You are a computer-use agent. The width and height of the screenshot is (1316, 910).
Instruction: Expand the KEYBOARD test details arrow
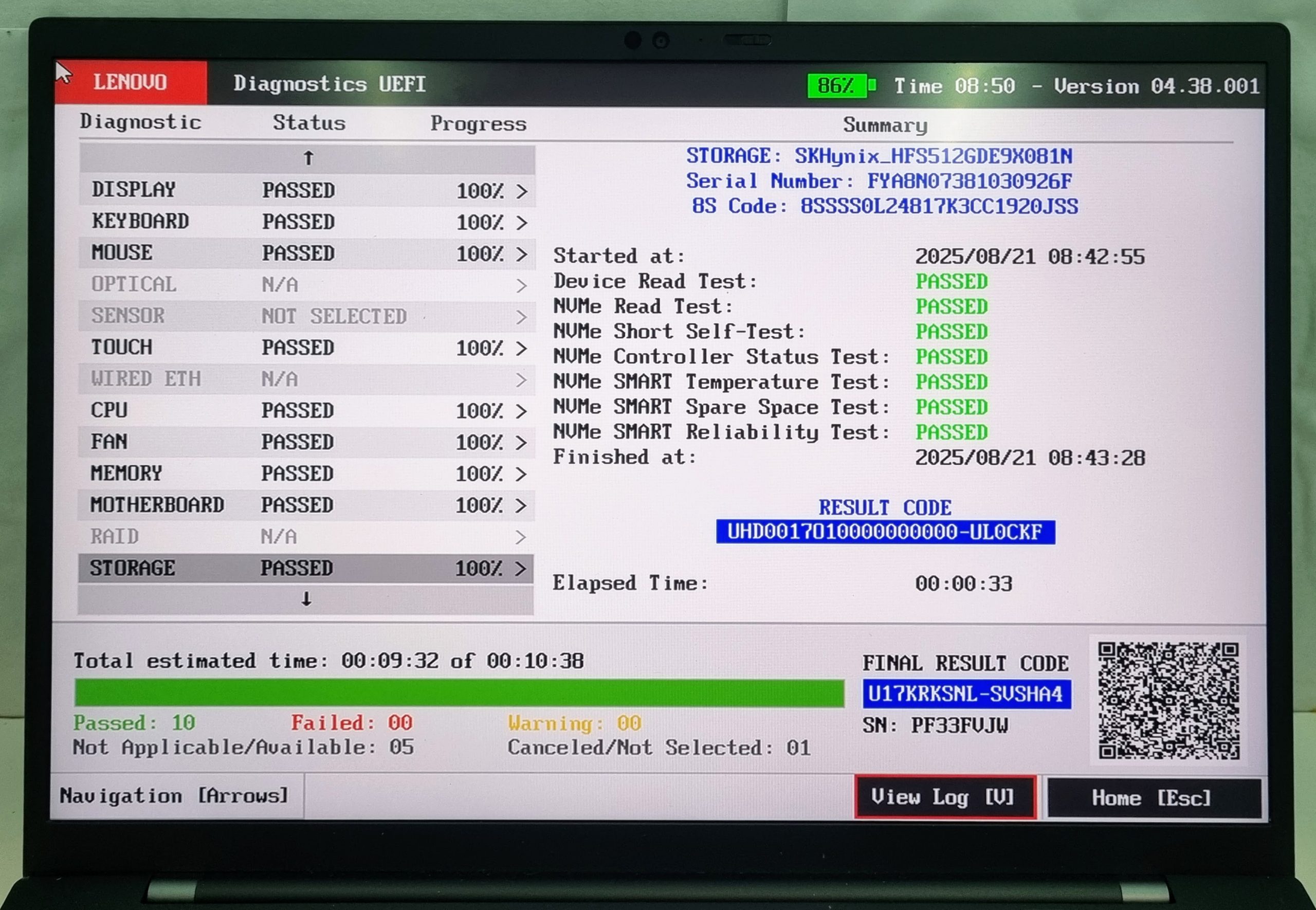pyautogui.click(x=521, y=223)
